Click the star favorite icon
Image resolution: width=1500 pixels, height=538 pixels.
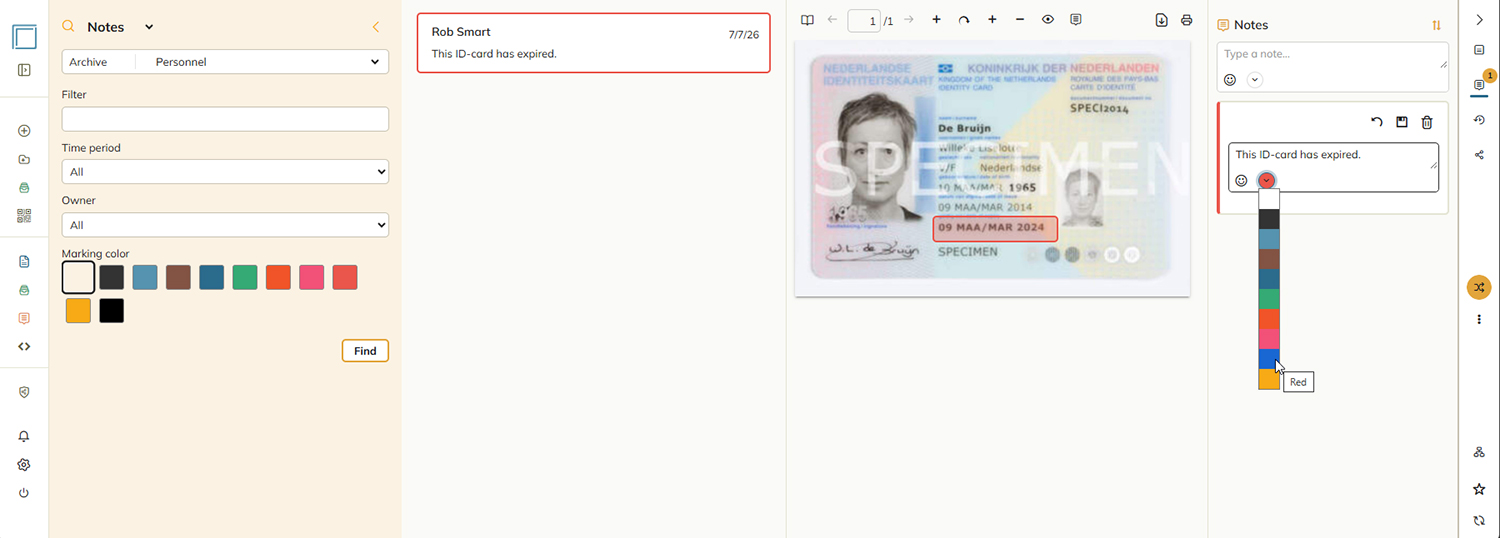tap(1479, 489)
